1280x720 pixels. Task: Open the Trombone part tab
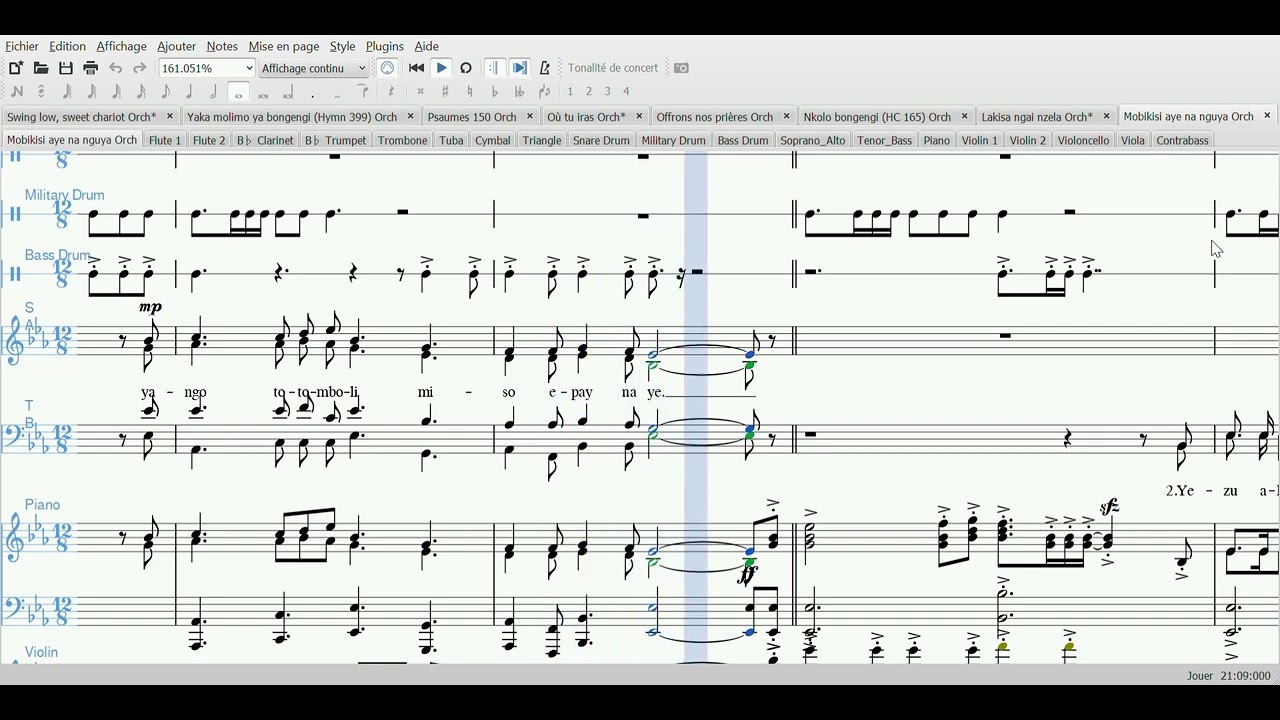click(403, 141)
